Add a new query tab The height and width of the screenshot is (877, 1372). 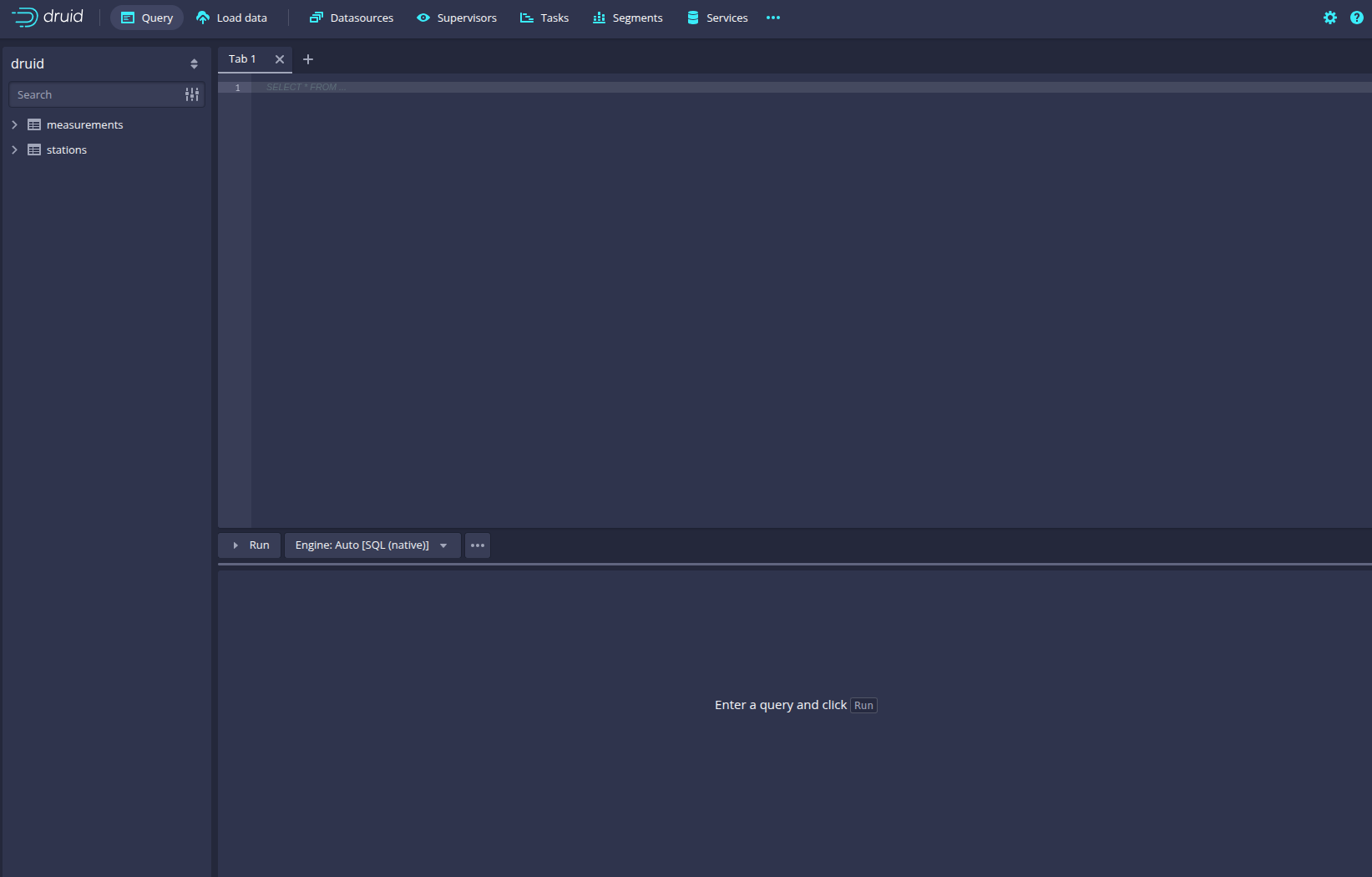308,59
